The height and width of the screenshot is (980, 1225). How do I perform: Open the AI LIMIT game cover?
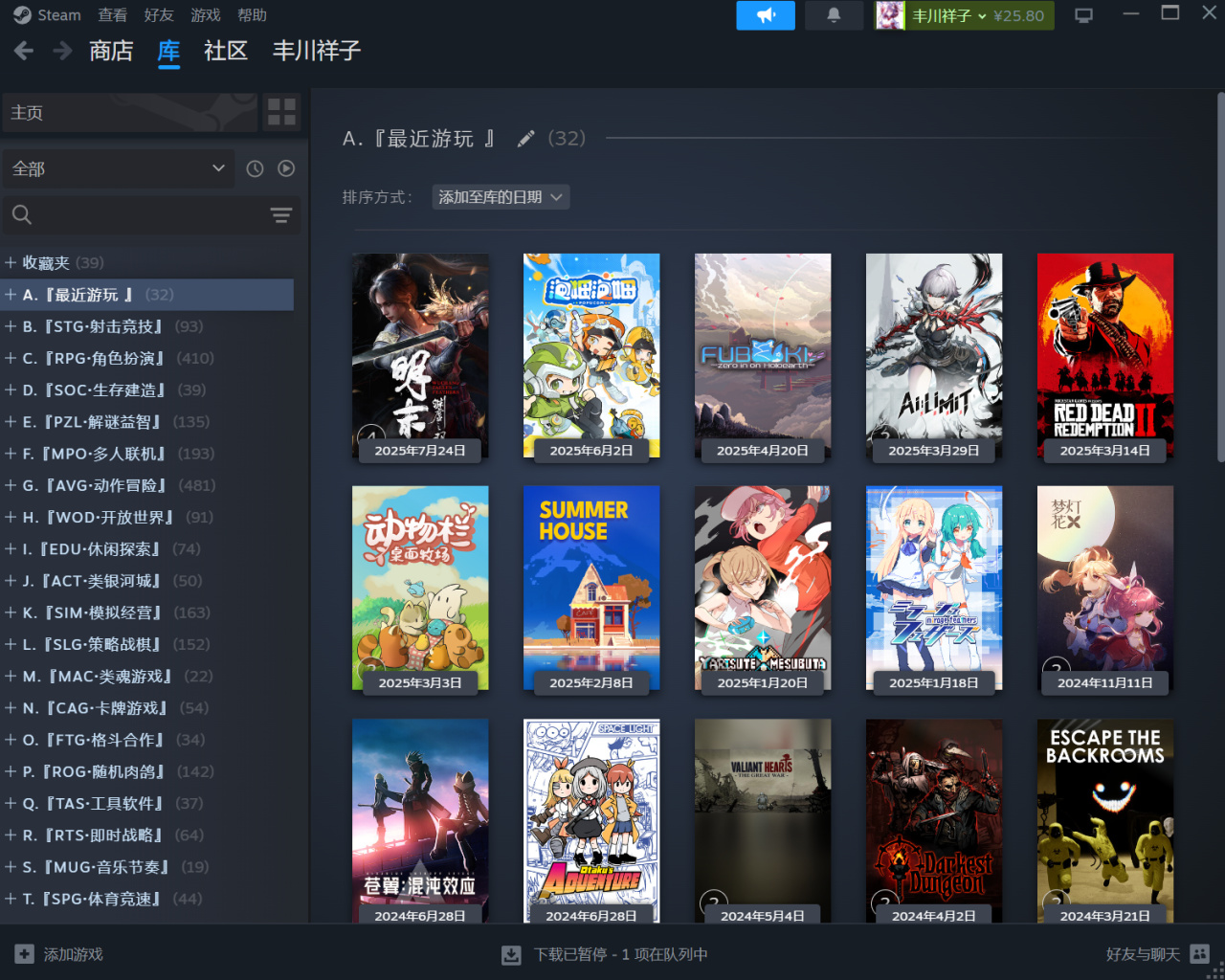(934, 355)
